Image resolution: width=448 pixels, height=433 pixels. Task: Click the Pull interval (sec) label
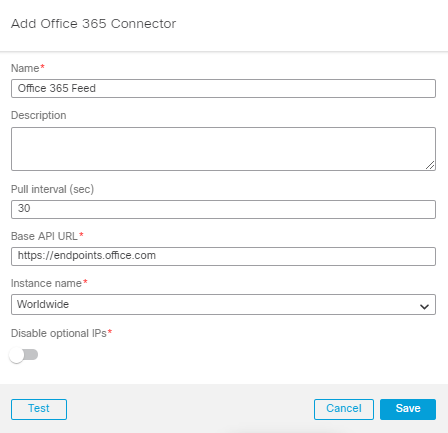point(52,189)
